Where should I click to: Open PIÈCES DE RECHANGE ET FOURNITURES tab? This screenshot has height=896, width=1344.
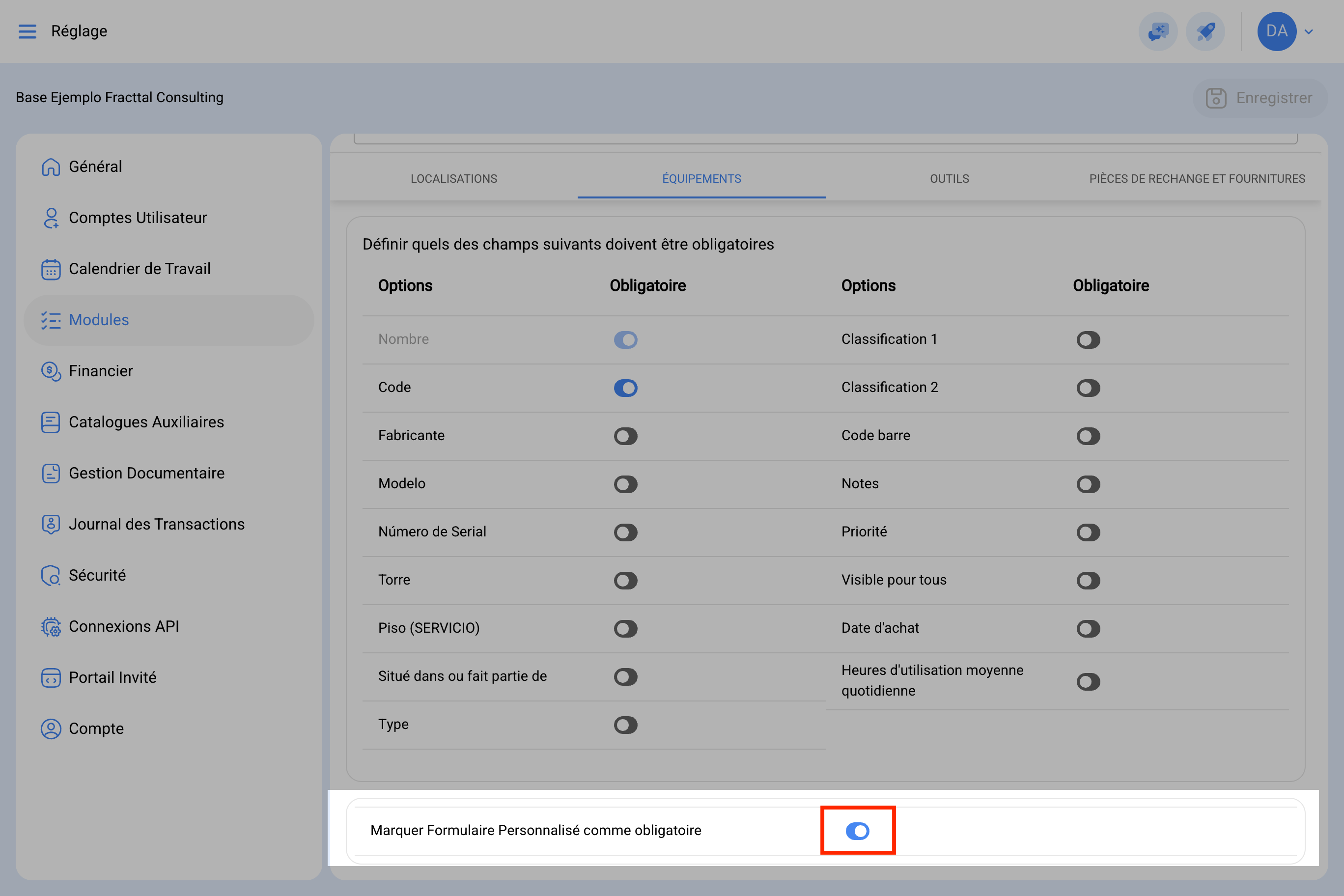coord(1197,178)
